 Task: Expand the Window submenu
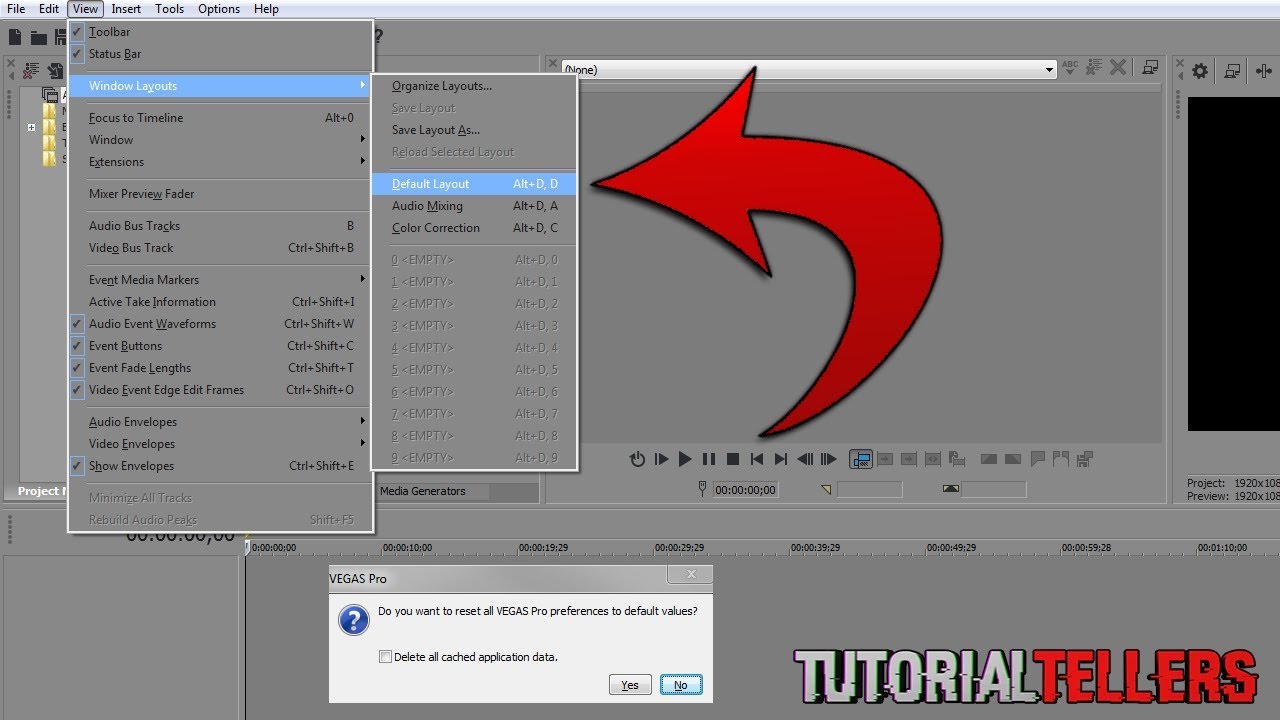click(x=220, y=140)
